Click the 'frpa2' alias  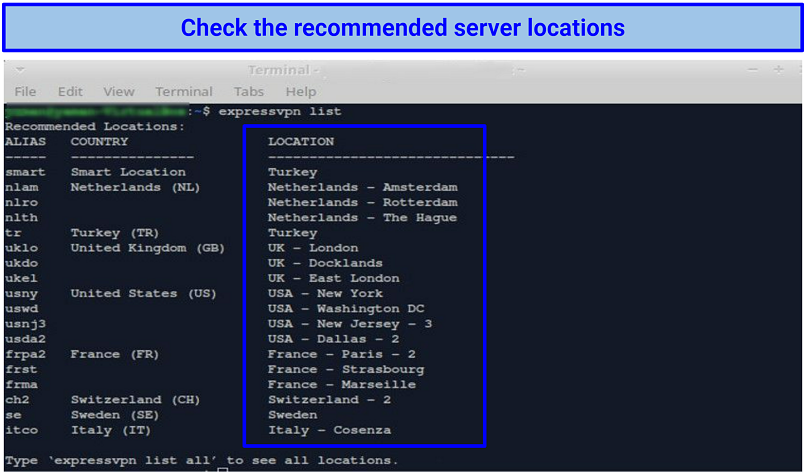coord(25,354)
